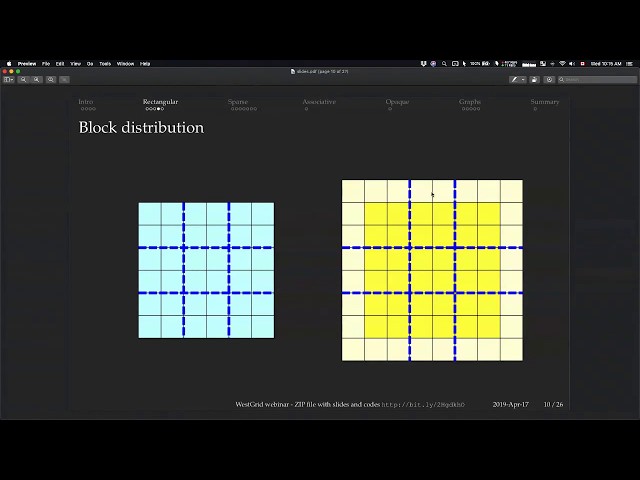This screenshot has height=480, width=640.
Task: Open the Apple menu
Action: pos(9,64)
